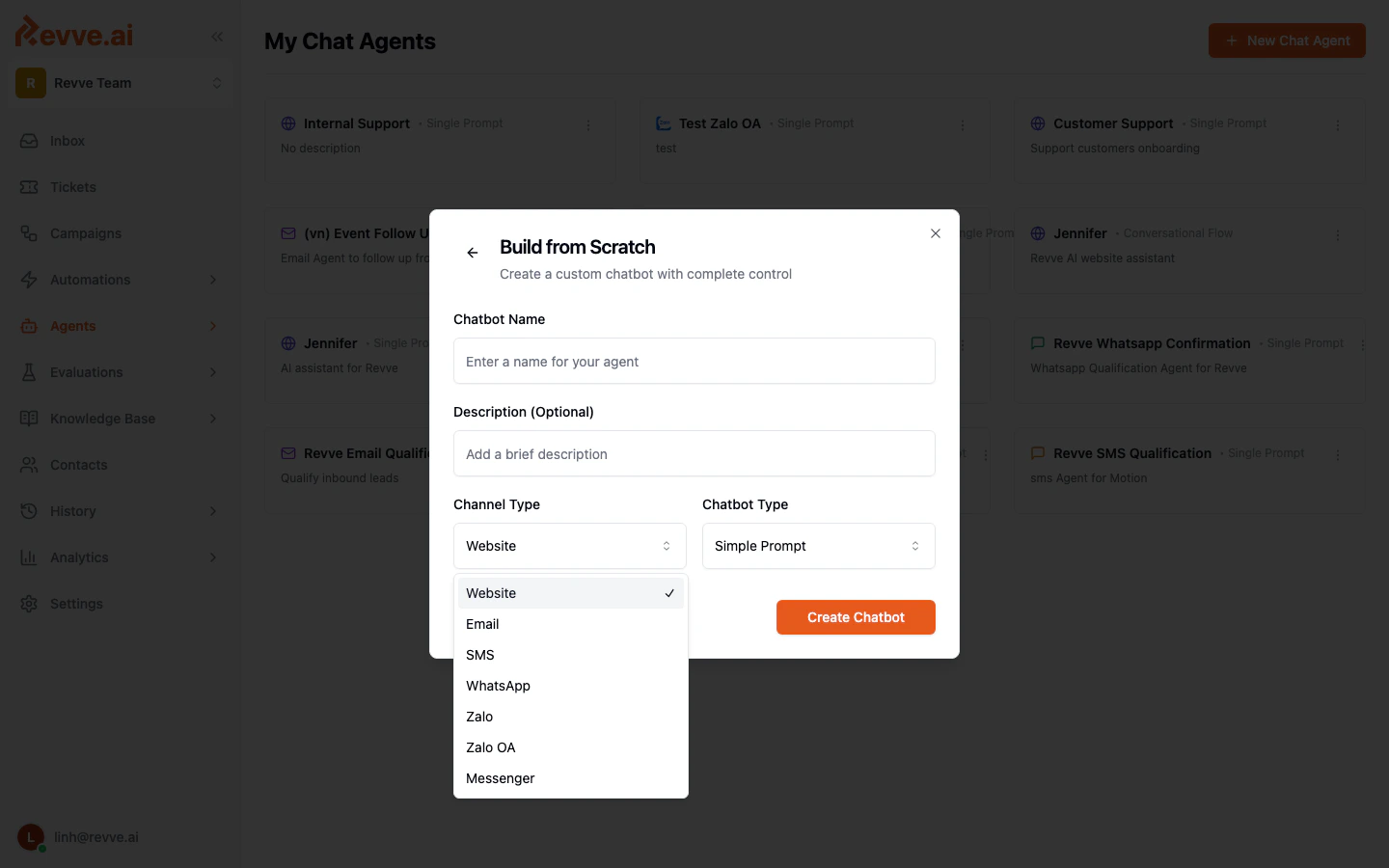
Task: Click the Create Chatbot button
Action: pyautogui.click(x=856, y=617)
